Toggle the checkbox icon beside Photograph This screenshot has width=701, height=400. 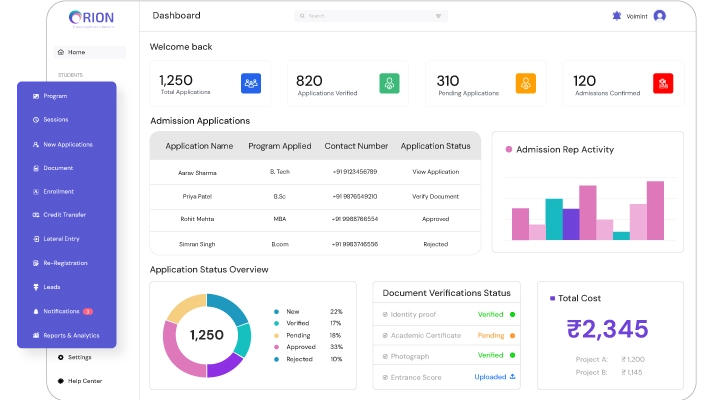(x=383, y=355)
